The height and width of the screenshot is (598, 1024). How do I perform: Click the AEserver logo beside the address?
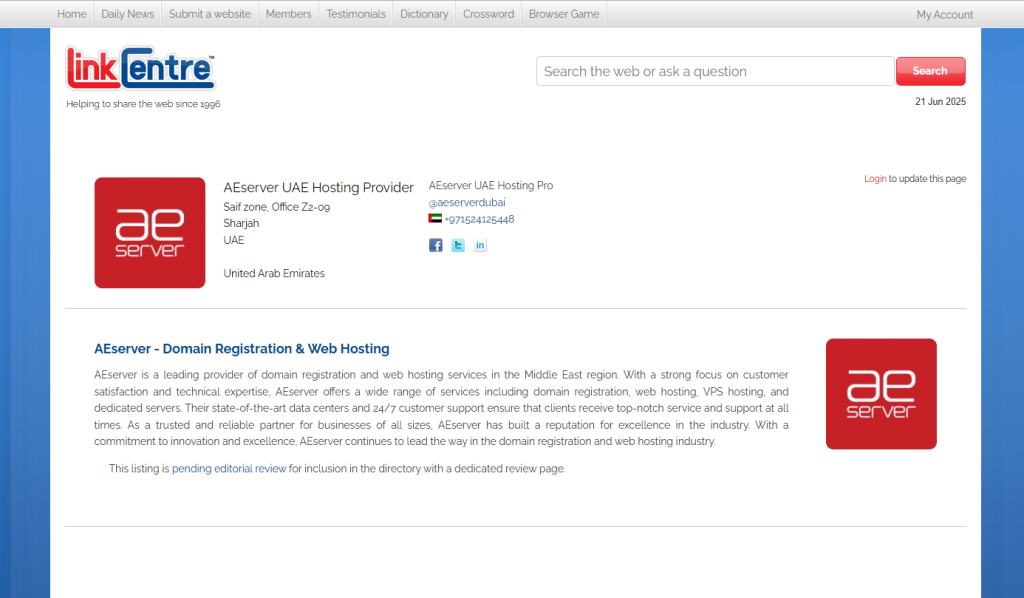tap(150, 232)
